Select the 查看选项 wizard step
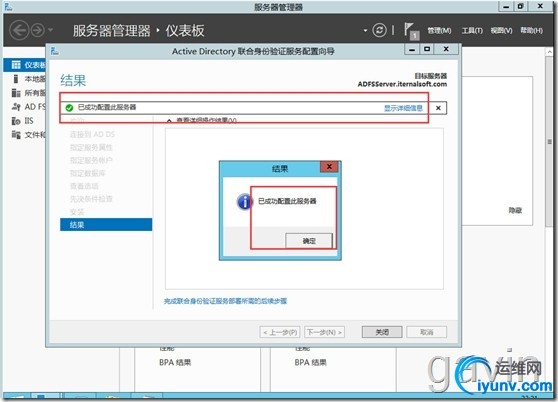The width and height of the screenshot is (558, 402). [x=84, y=186]
